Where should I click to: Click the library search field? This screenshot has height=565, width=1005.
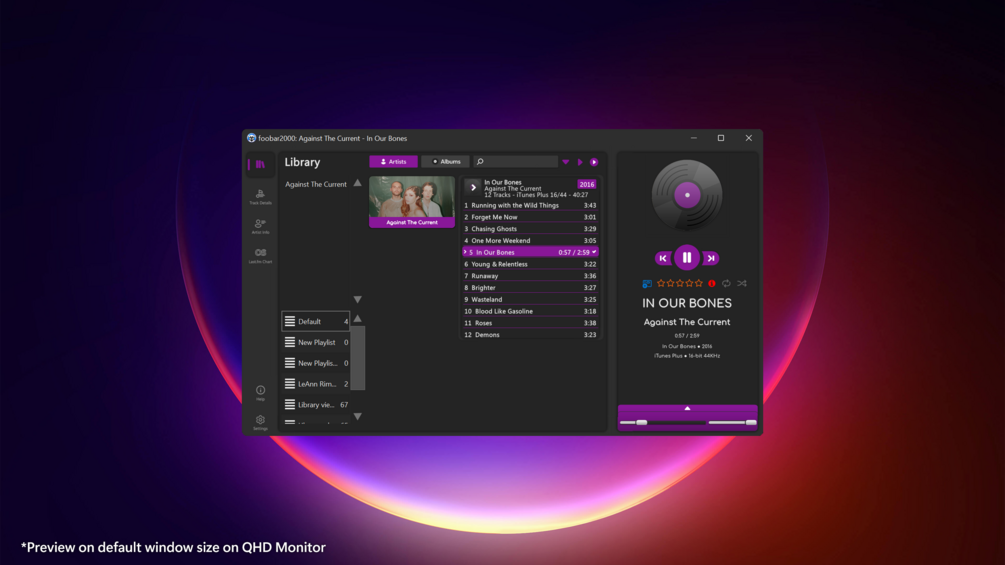click(516, 162)
